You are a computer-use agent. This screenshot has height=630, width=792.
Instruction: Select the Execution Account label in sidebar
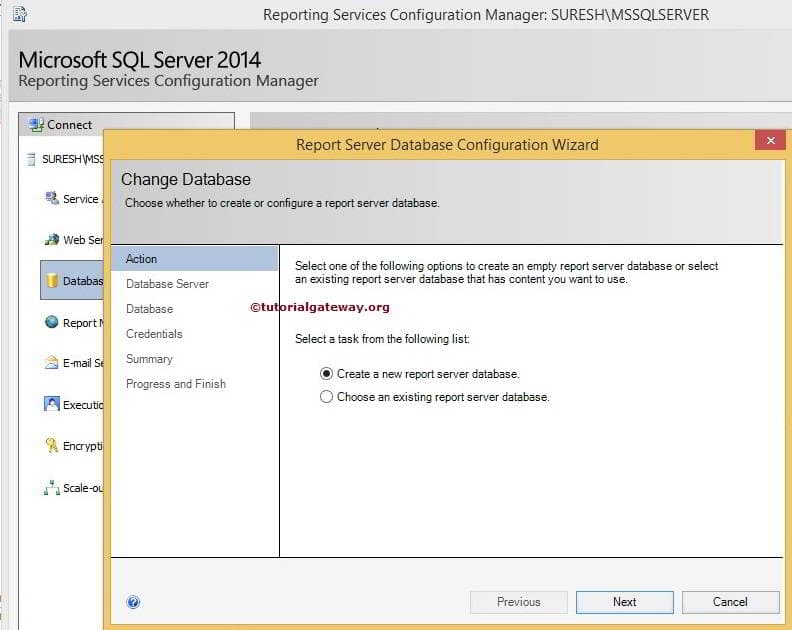(83, 405)
